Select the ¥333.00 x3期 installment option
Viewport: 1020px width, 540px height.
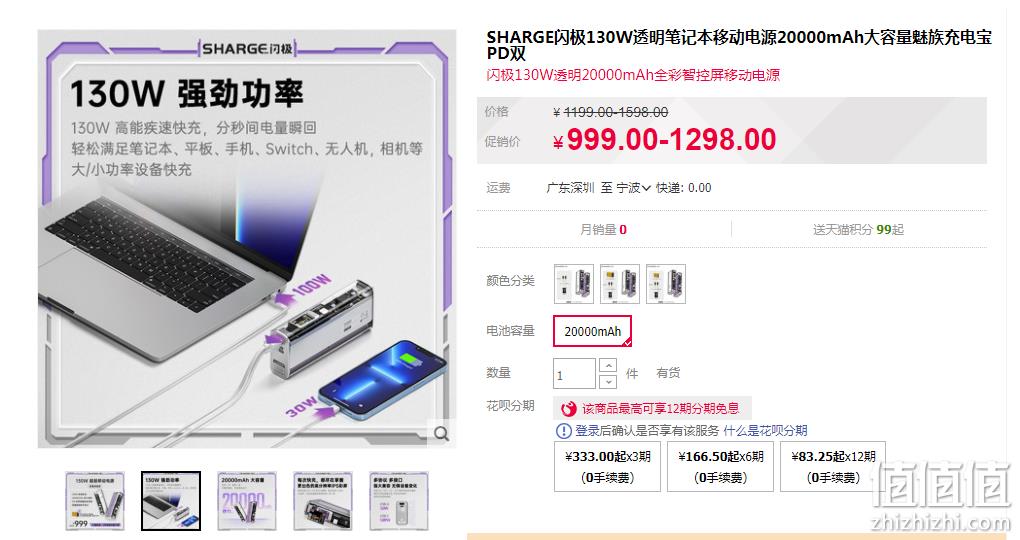click(x=608, y=466)
